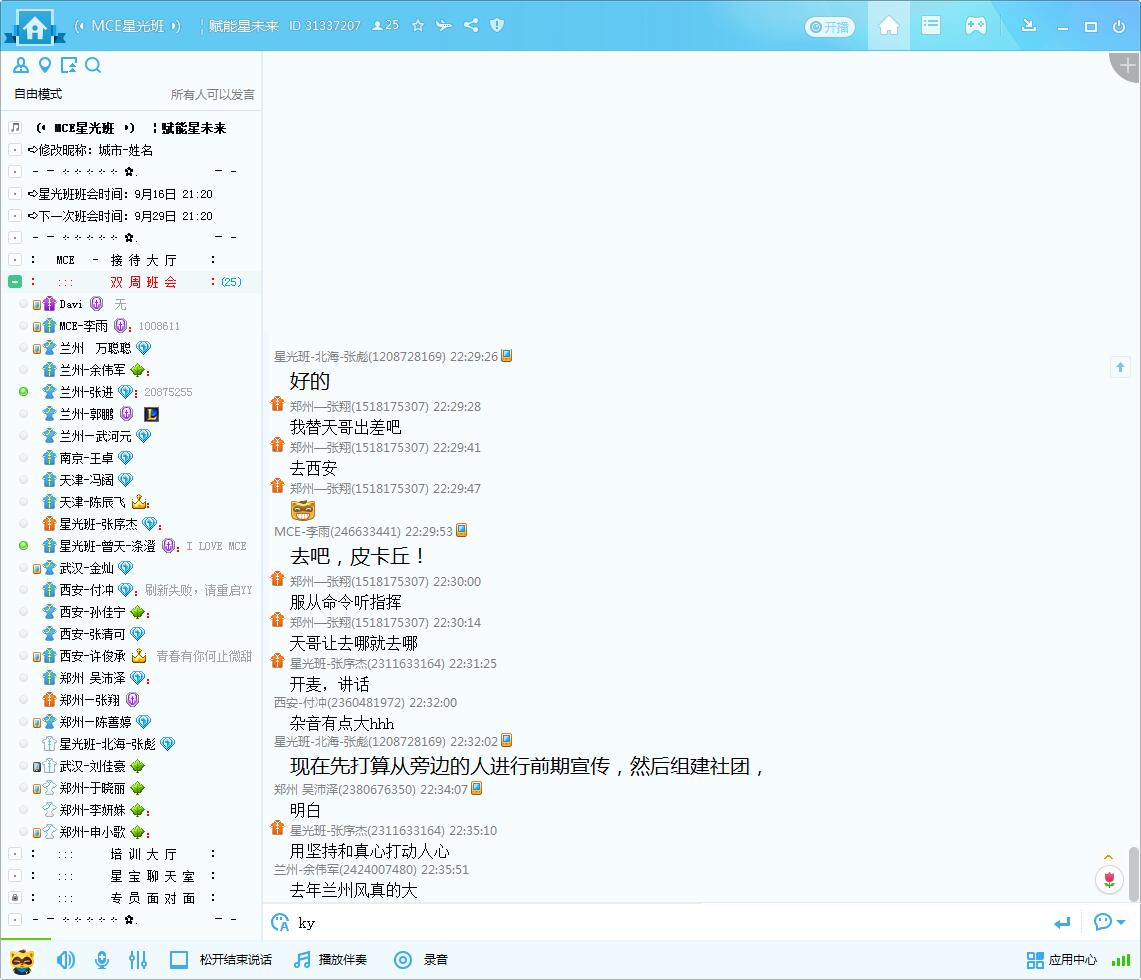1141x980 pixels.
Task: Open the list panel tab icon
Action: 931,25
